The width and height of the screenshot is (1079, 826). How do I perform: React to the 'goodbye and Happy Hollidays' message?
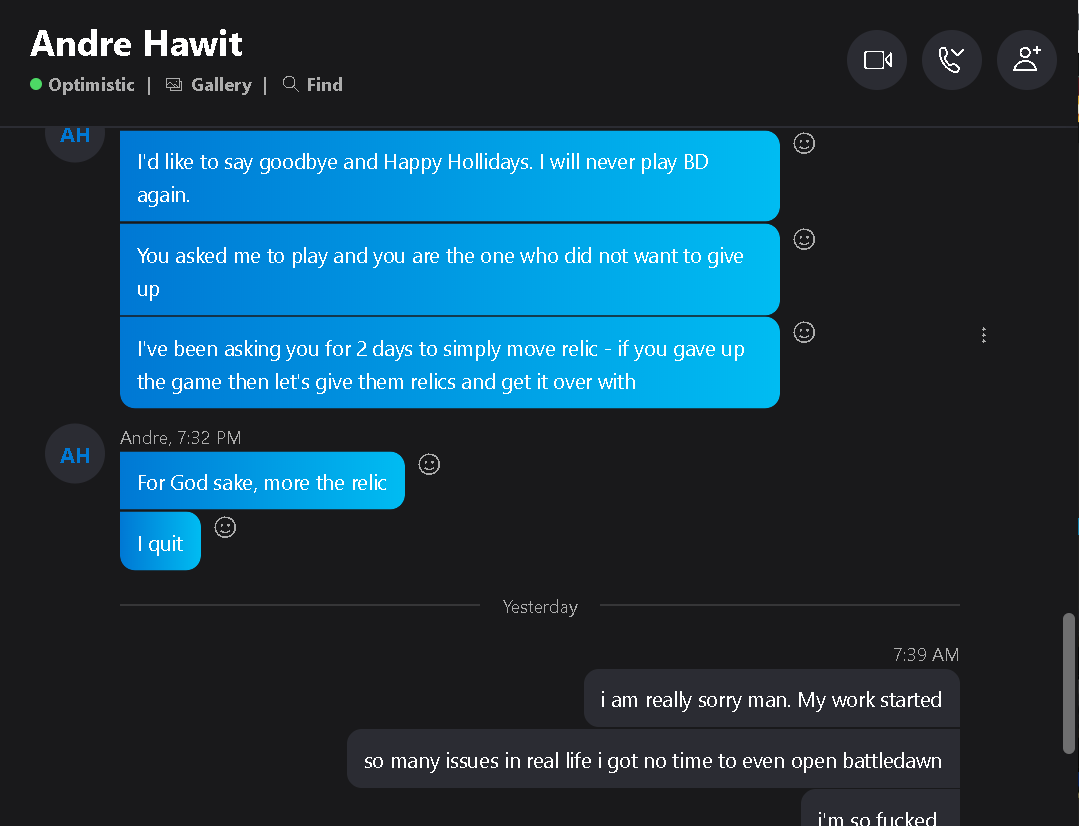(804, 143)
